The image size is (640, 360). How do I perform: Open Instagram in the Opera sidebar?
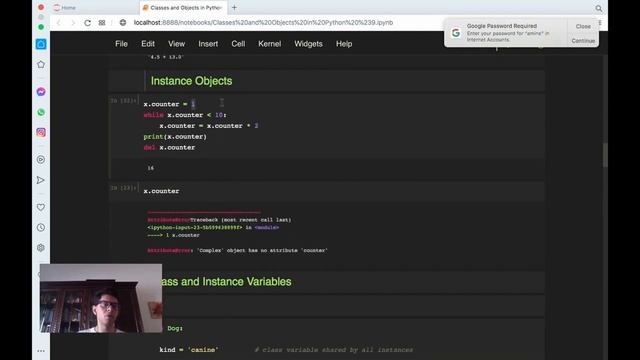tap(41, 132)
